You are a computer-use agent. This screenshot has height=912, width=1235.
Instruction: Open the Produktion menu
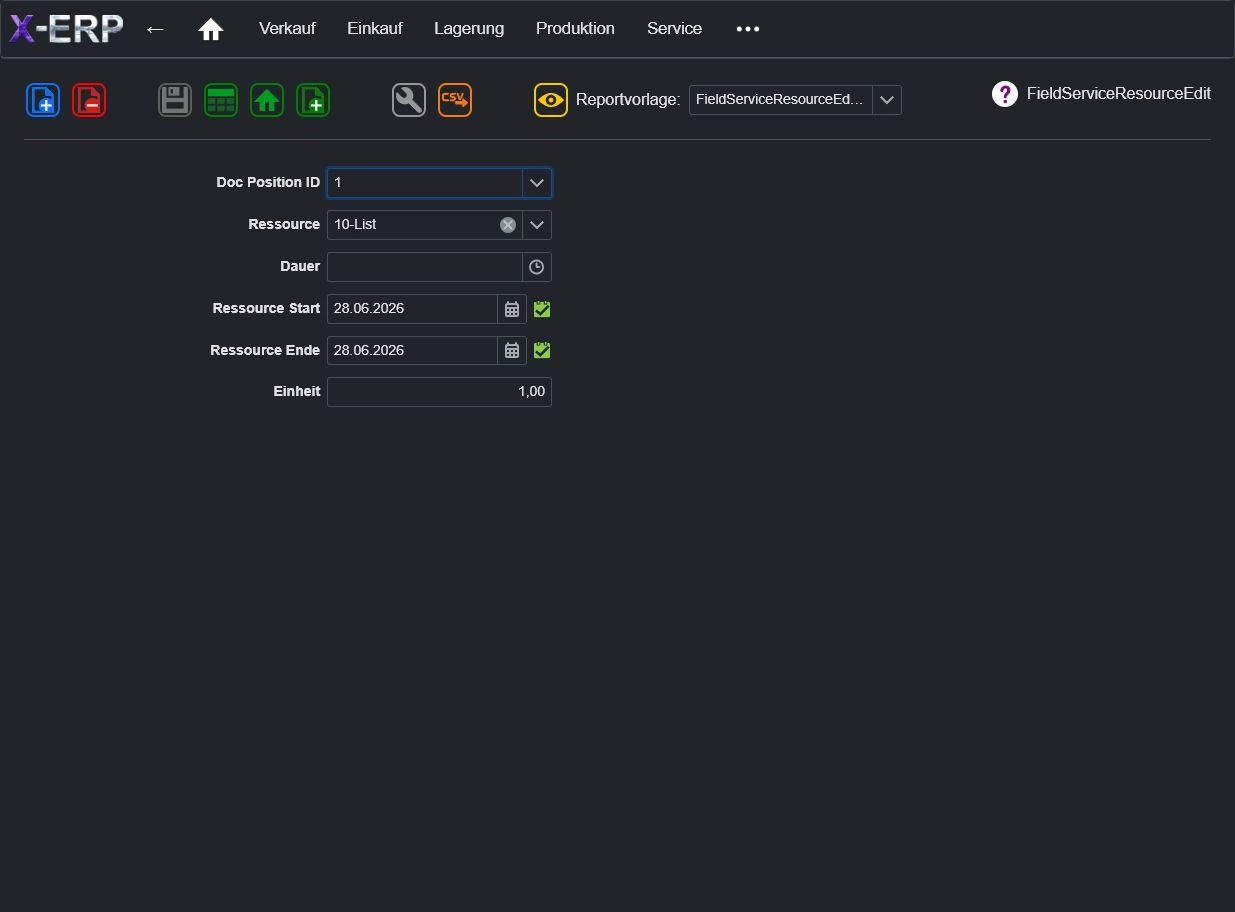coord(575,29)
